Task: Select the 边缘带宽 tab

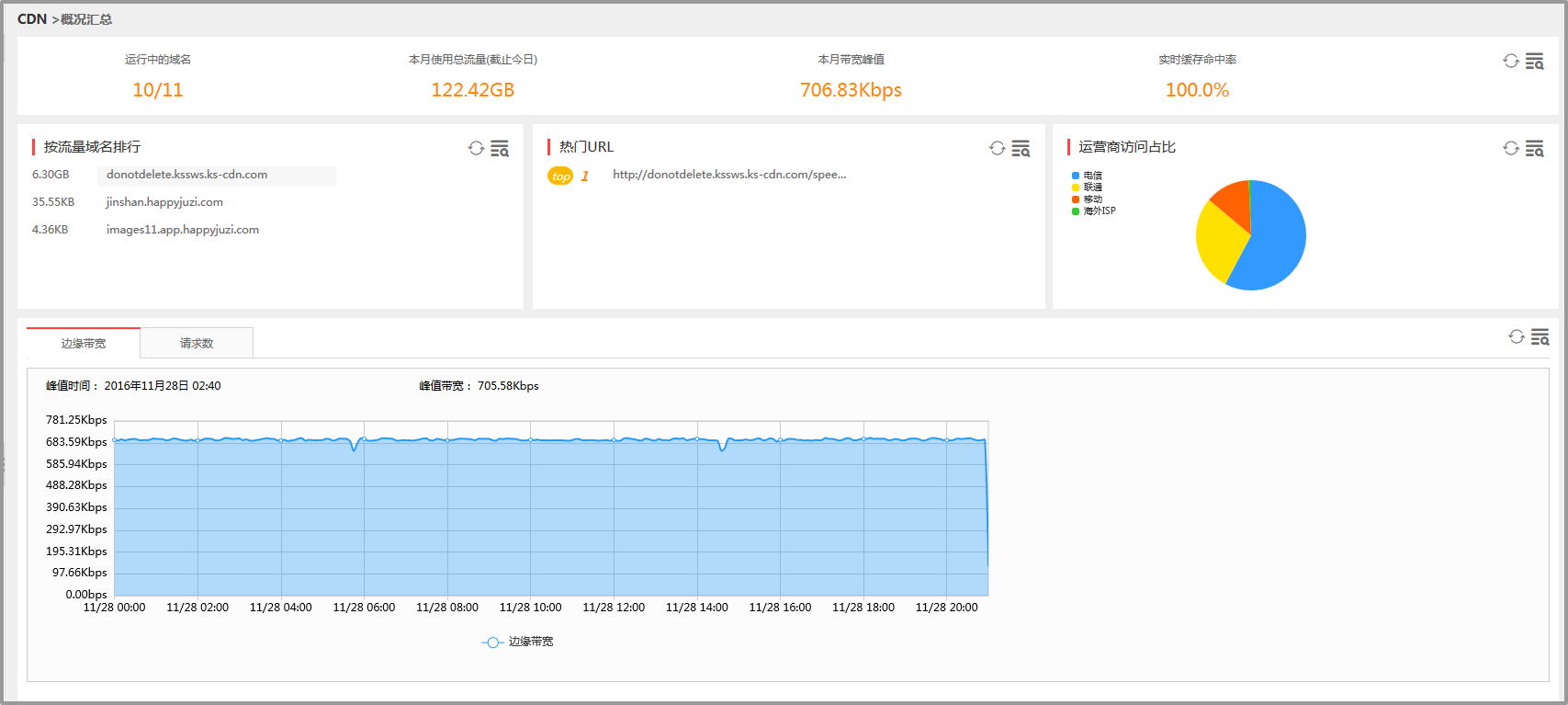Action: point(84,343)
